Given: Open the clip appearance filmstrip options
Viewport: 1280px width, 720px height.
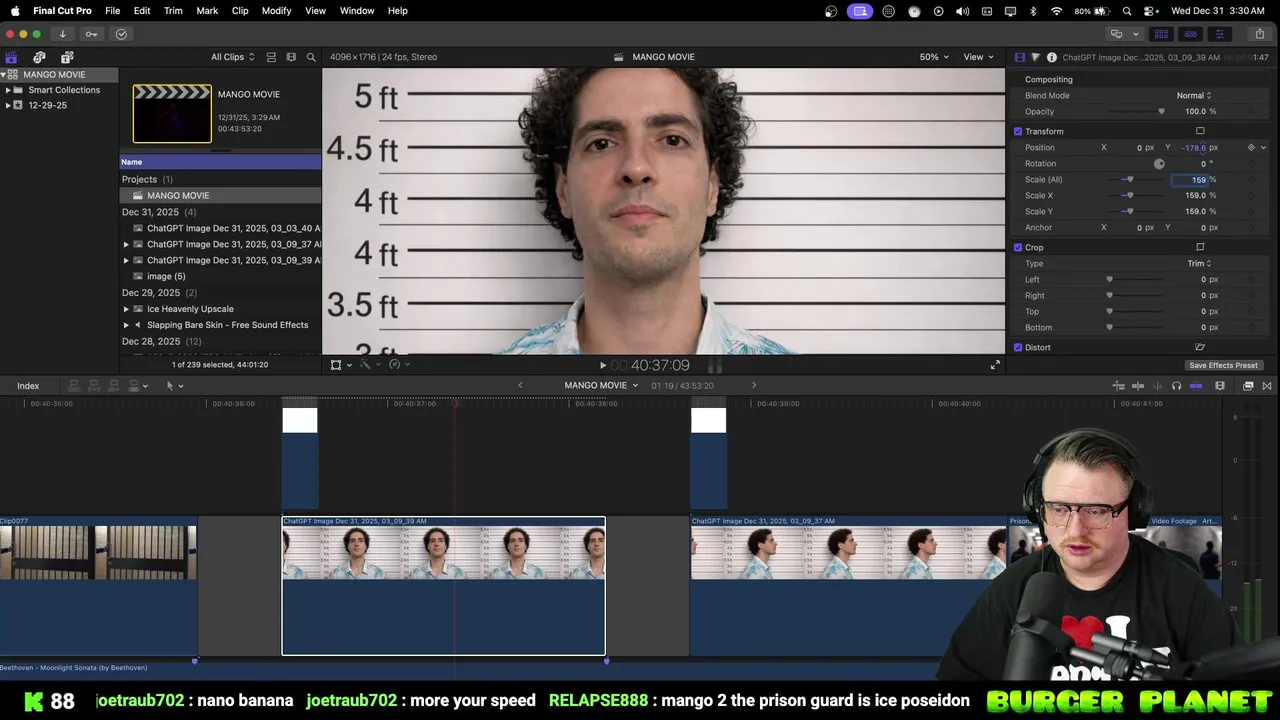Looking at the screenshot, I should pos(291,57).
